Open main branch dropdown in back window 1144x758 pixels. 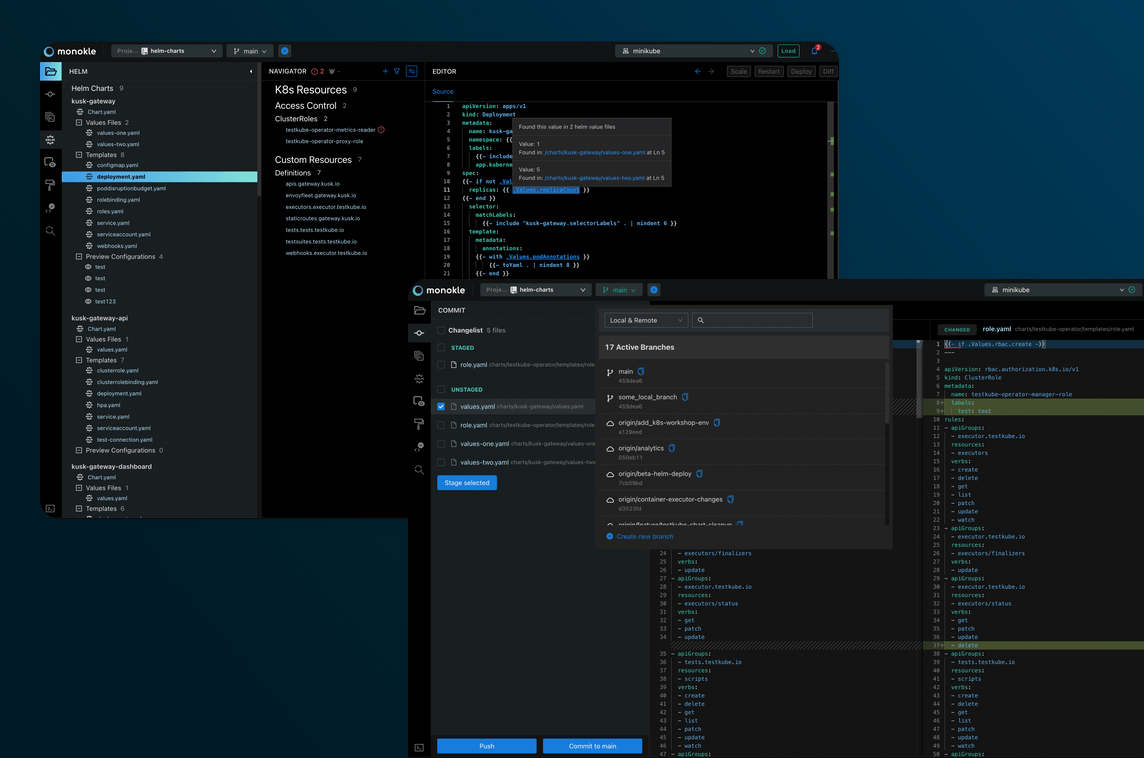click(x=250, y=51)
